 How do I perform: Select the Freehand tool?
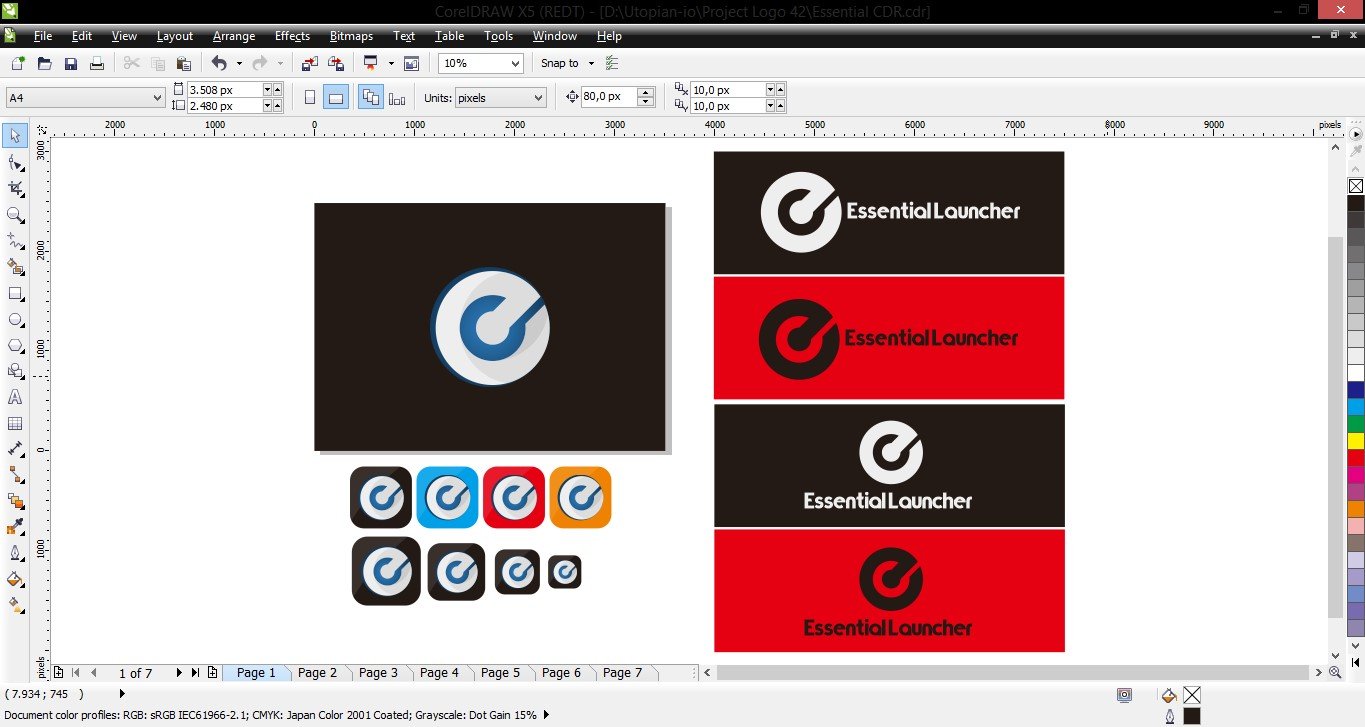coord(15,241)
